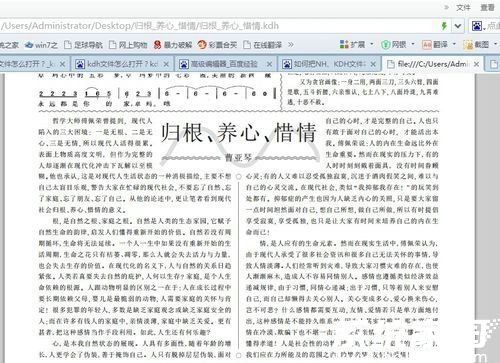Screen dimensions: 500x363
Task: Open the 查看 menu
Action: click(487, 7)
